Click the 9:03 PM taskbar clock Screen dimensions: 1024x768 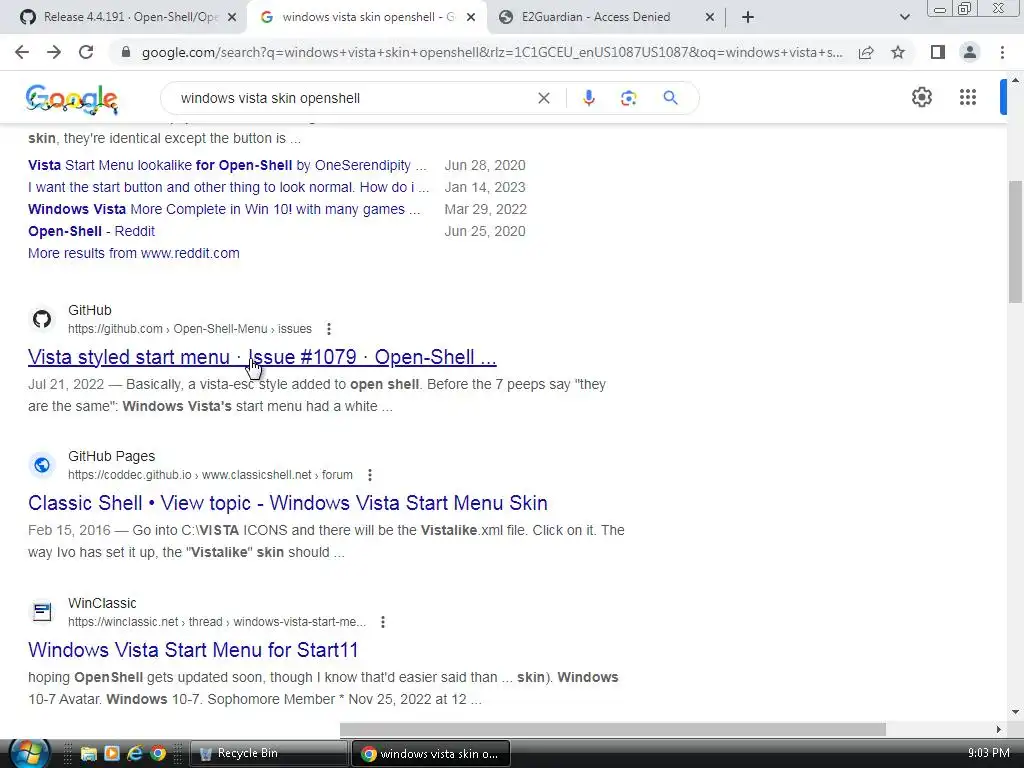pos(989,753)
